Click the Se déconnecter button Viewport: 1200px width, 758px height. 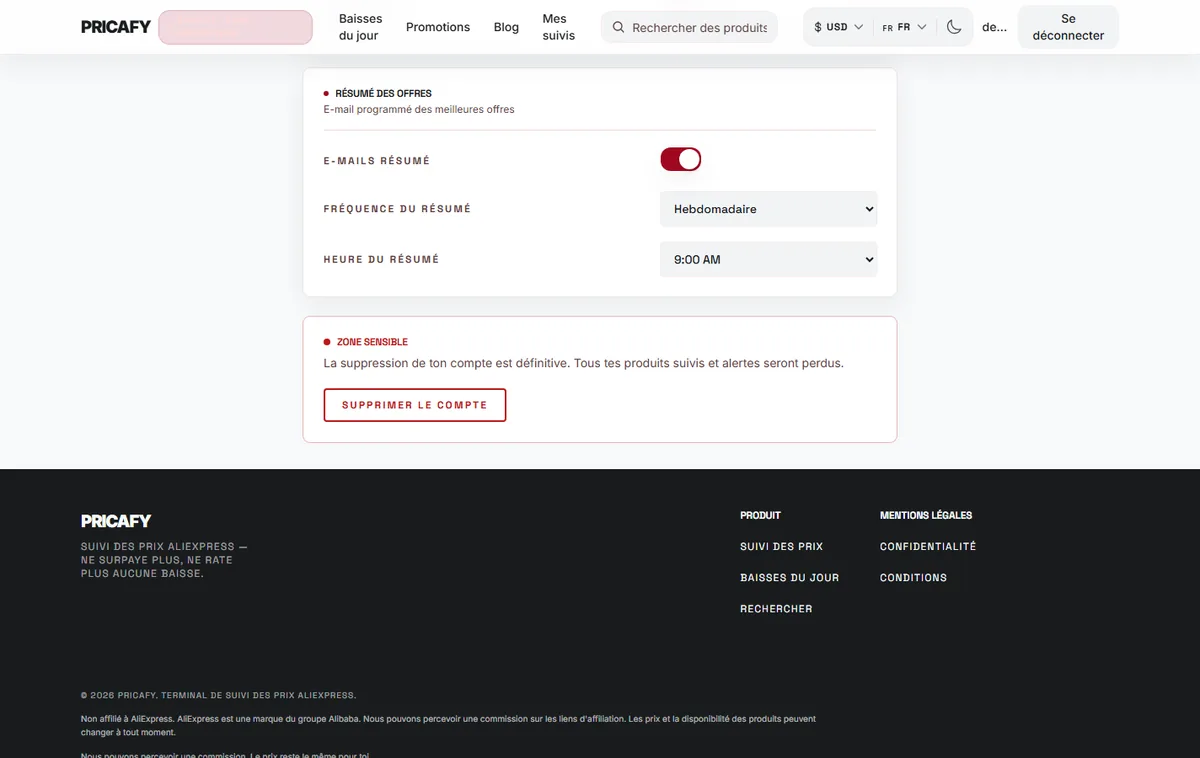[1068, 27]
